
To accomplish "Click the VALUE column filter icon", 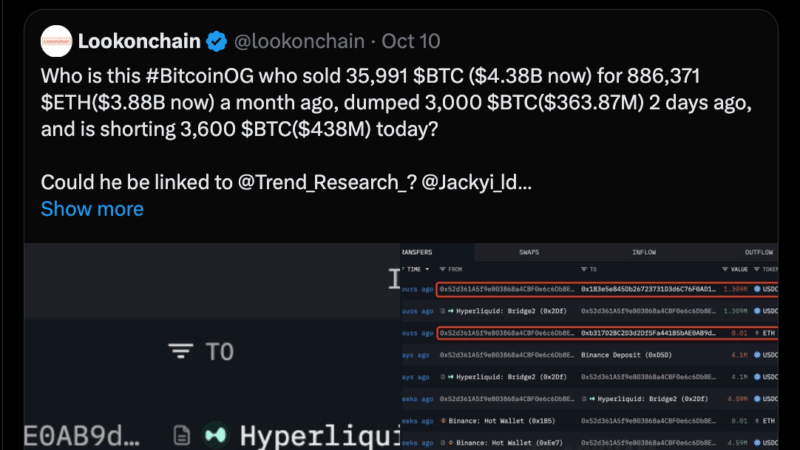I will pyautogui.click(x=724, y=270).
